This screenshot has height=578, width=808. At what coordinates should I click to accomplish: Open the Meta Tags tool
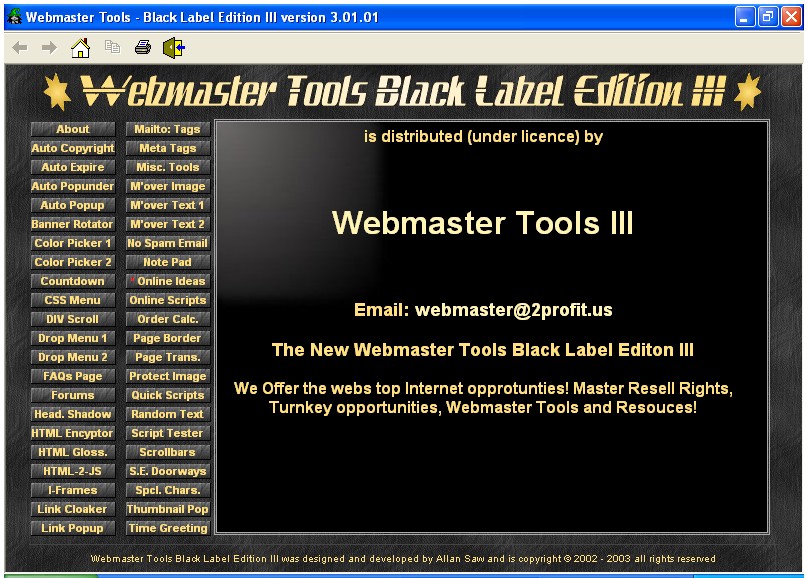pyautogui.click(x=168, y=148)
